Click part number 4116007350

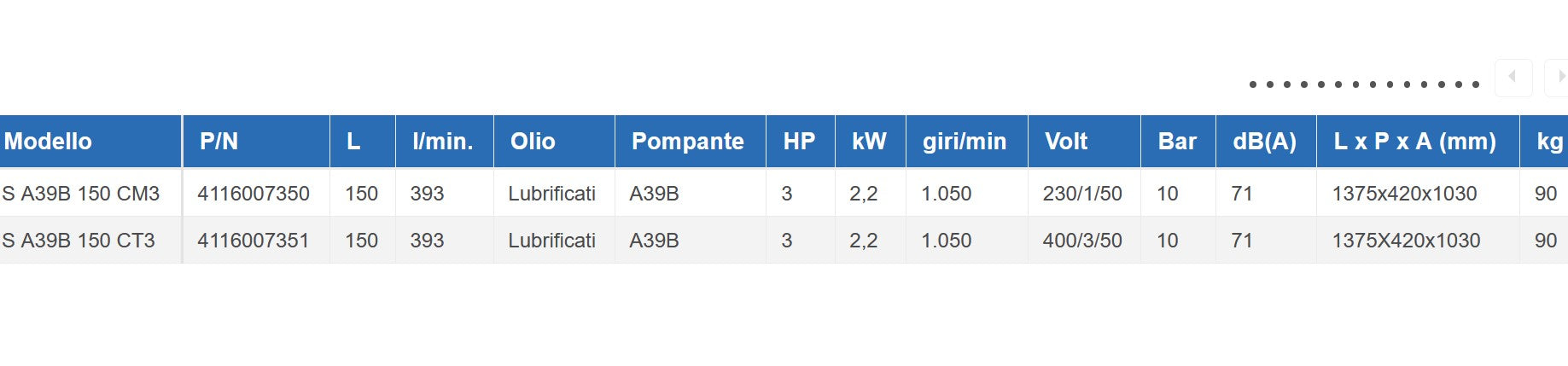click(x=254, y=194)
